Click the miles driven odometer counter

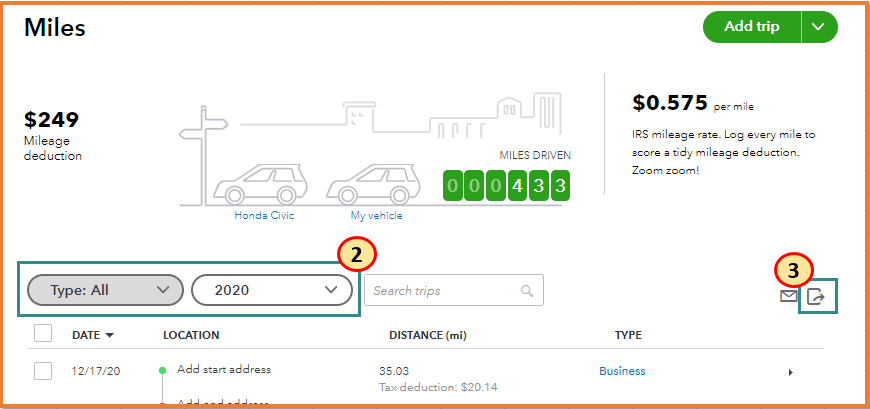(x=506, y=186)
